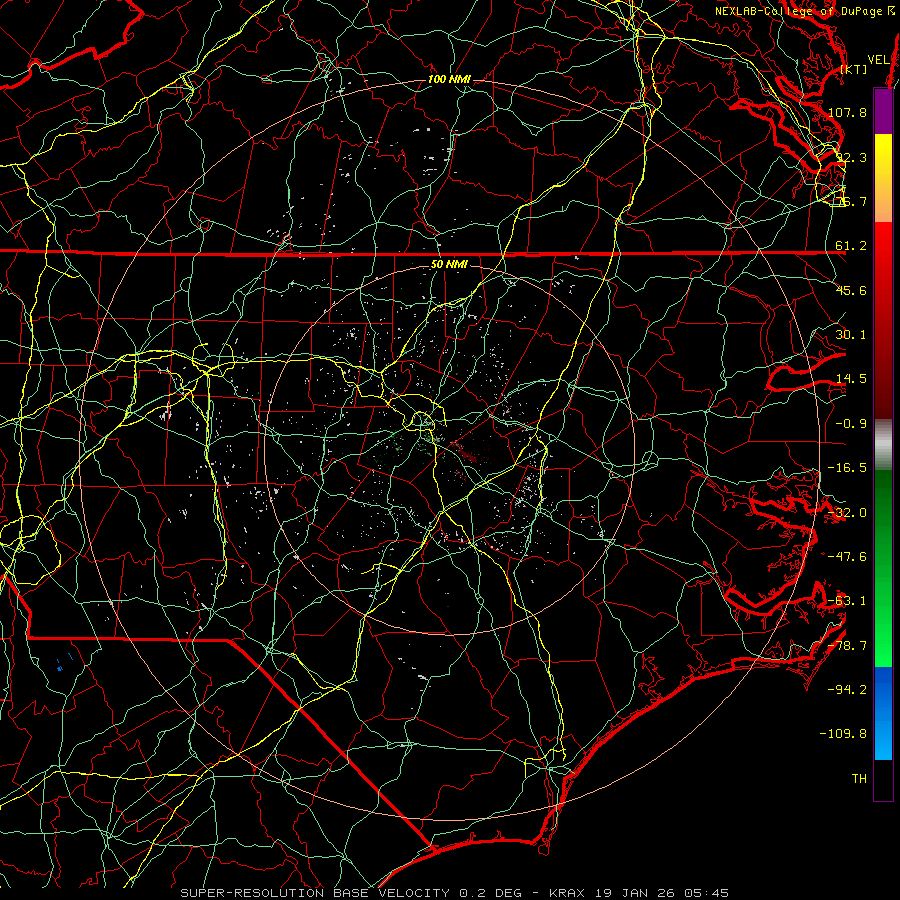Screen dimensions: 900x900
Task: Click the -16.5 scale value
Action: 847,468
